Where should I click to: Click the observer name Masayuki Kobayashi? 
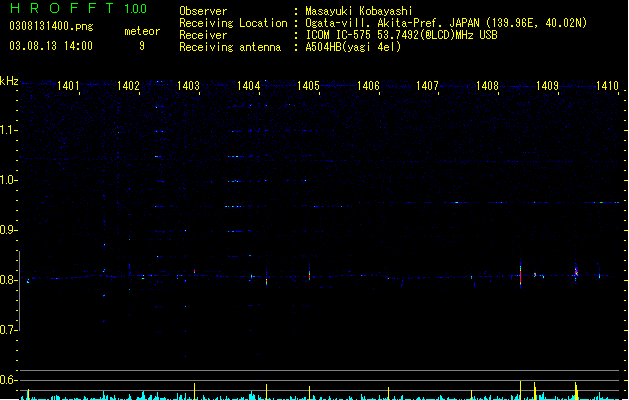pyautogui.click(x=359, y=11)
